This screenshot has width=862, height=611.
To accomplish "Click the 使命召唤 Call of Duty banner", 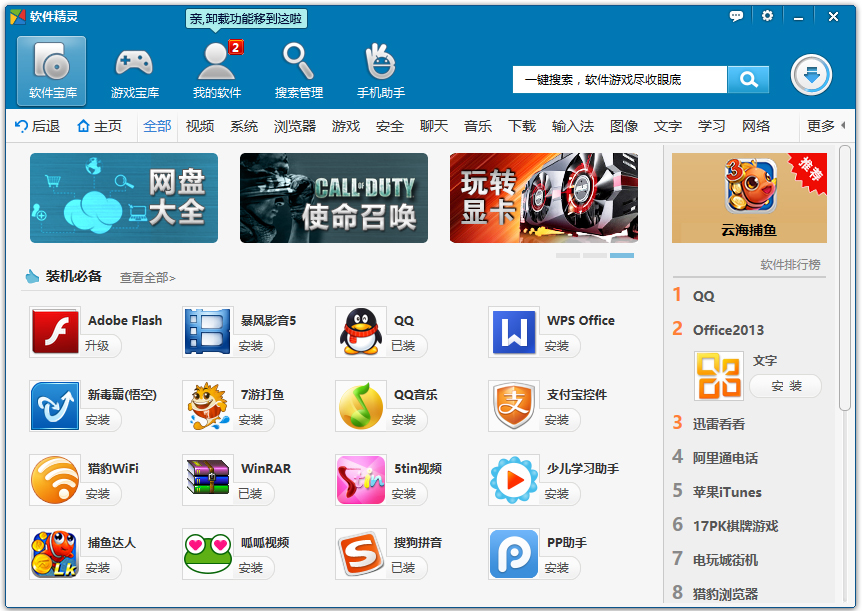I will [334, 198].
